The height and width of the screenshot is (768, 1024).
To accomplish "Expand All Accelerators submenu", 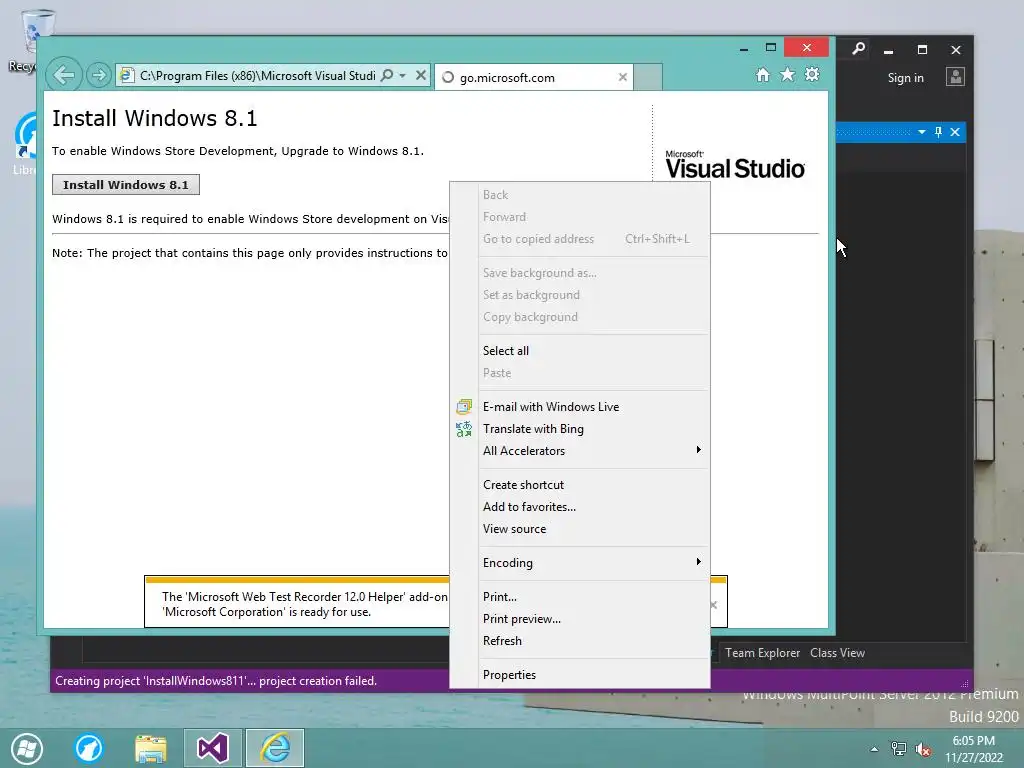I will click(x=579, y=451).
